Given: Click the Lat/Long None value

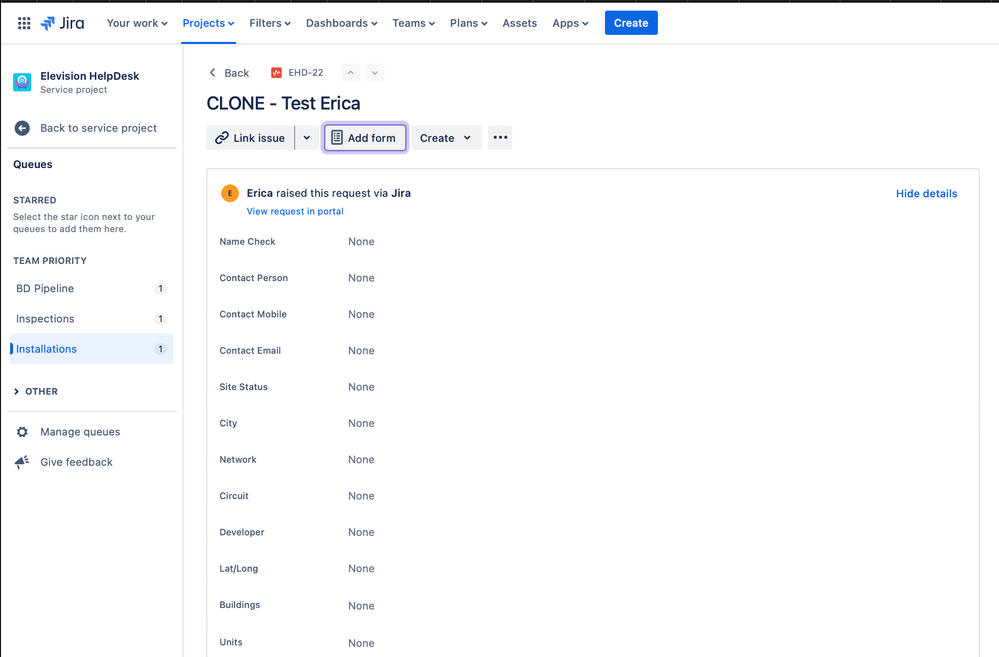Looking at the screenshot, I should (x=361, y=568).
